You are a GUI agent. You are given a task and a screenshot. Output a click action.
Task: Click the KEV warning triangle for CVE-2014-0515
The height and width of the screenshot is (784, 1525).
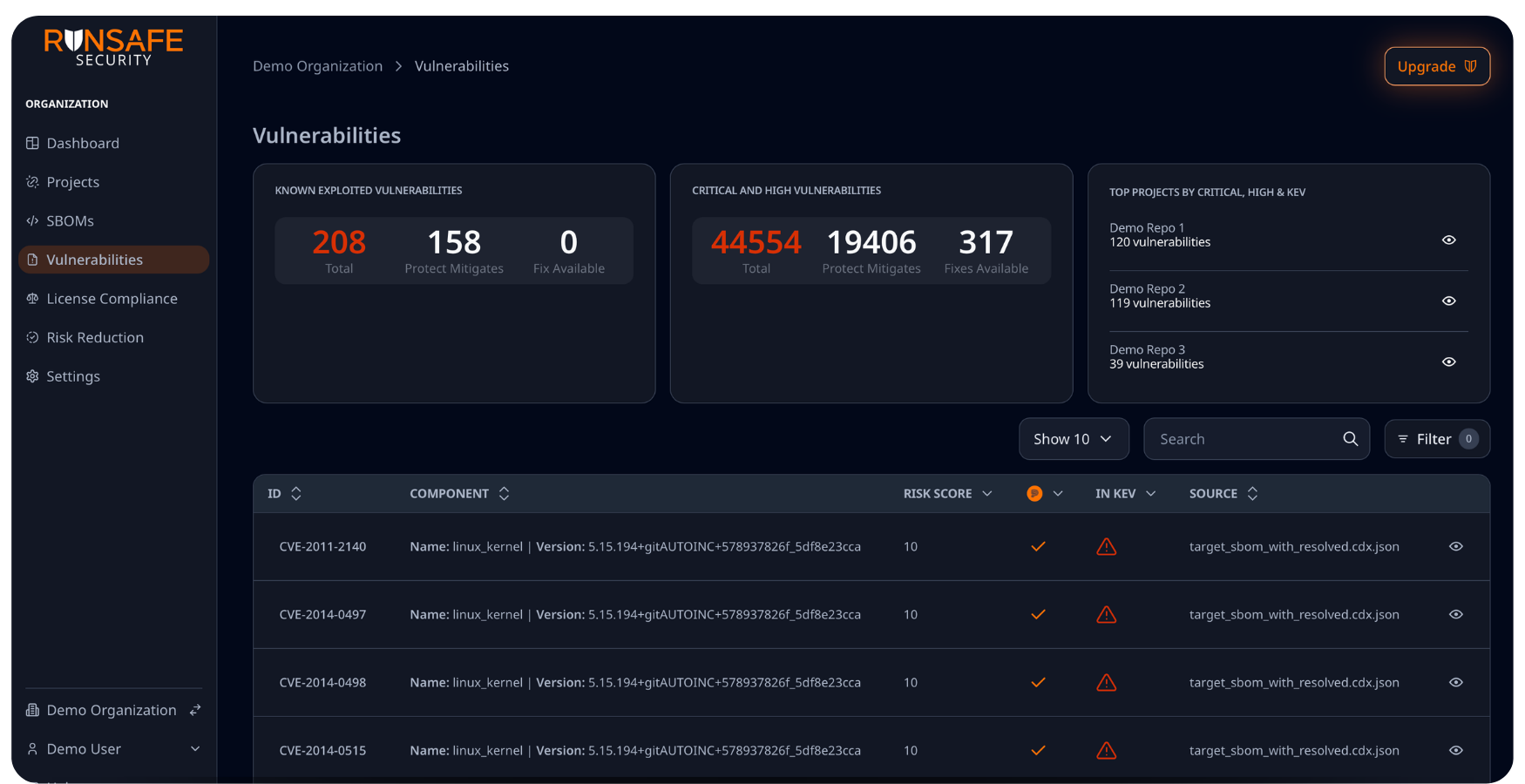point(1107,750)
